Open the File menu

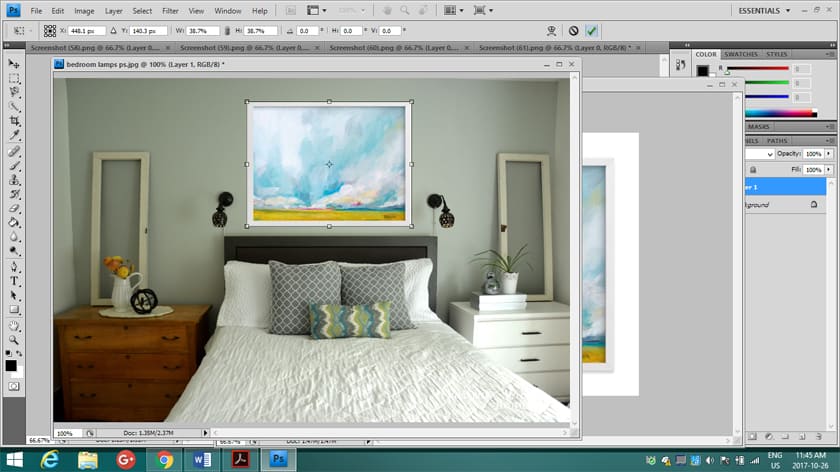pos(36,11)
